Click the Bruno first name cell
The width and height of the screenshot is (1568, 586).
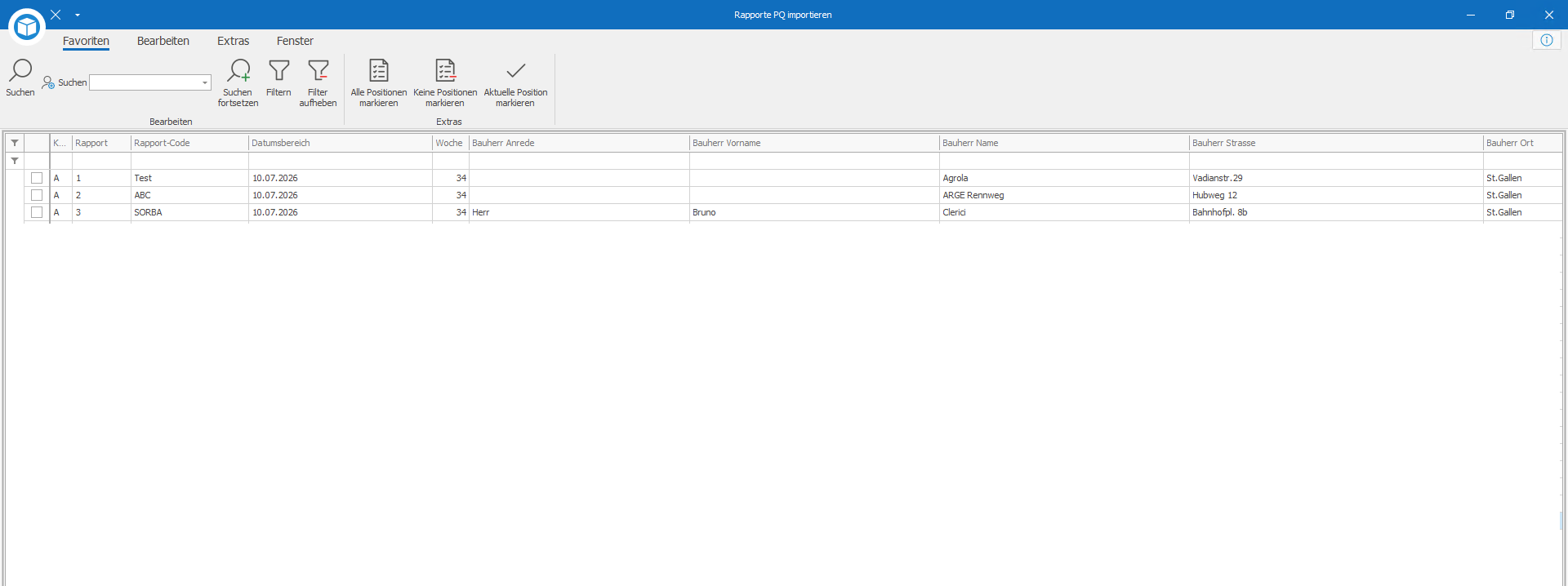[814, 212]
